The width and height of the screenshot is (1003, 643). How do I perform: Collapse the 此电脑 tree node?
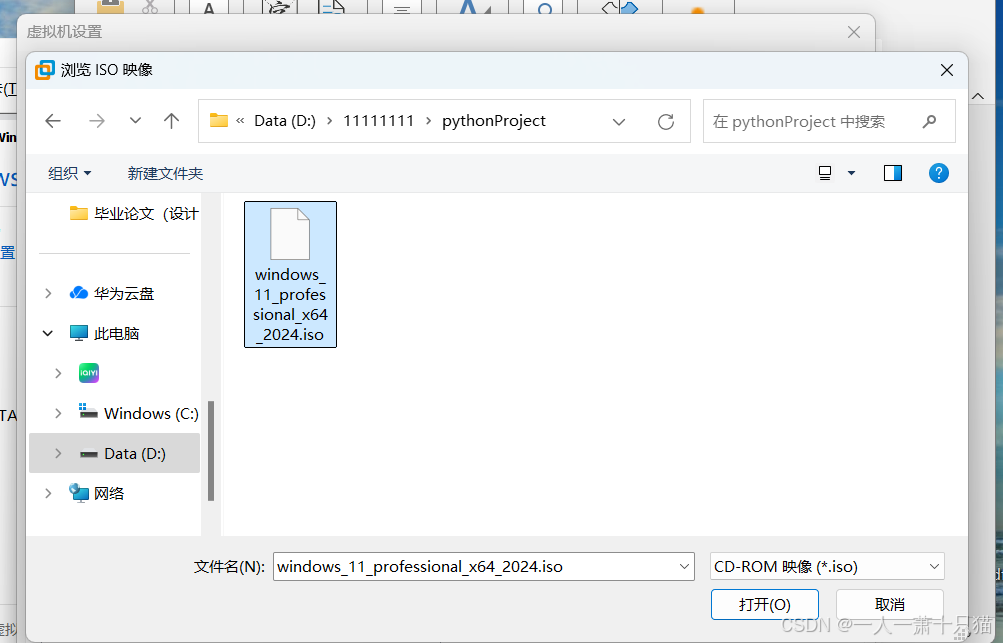[47, 333]
